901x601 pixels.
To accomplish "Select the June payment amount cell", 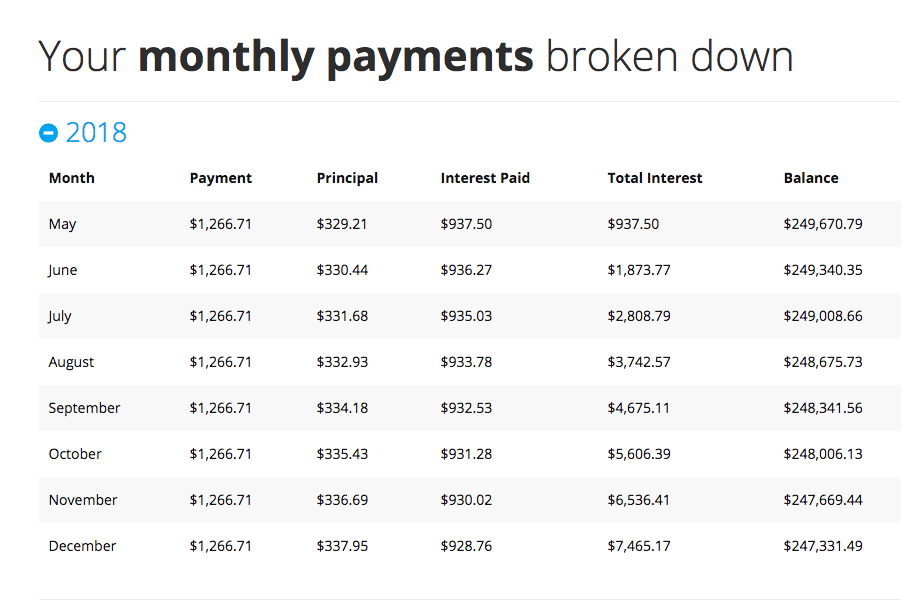I will pyautogui.click(x=220, y=270).
